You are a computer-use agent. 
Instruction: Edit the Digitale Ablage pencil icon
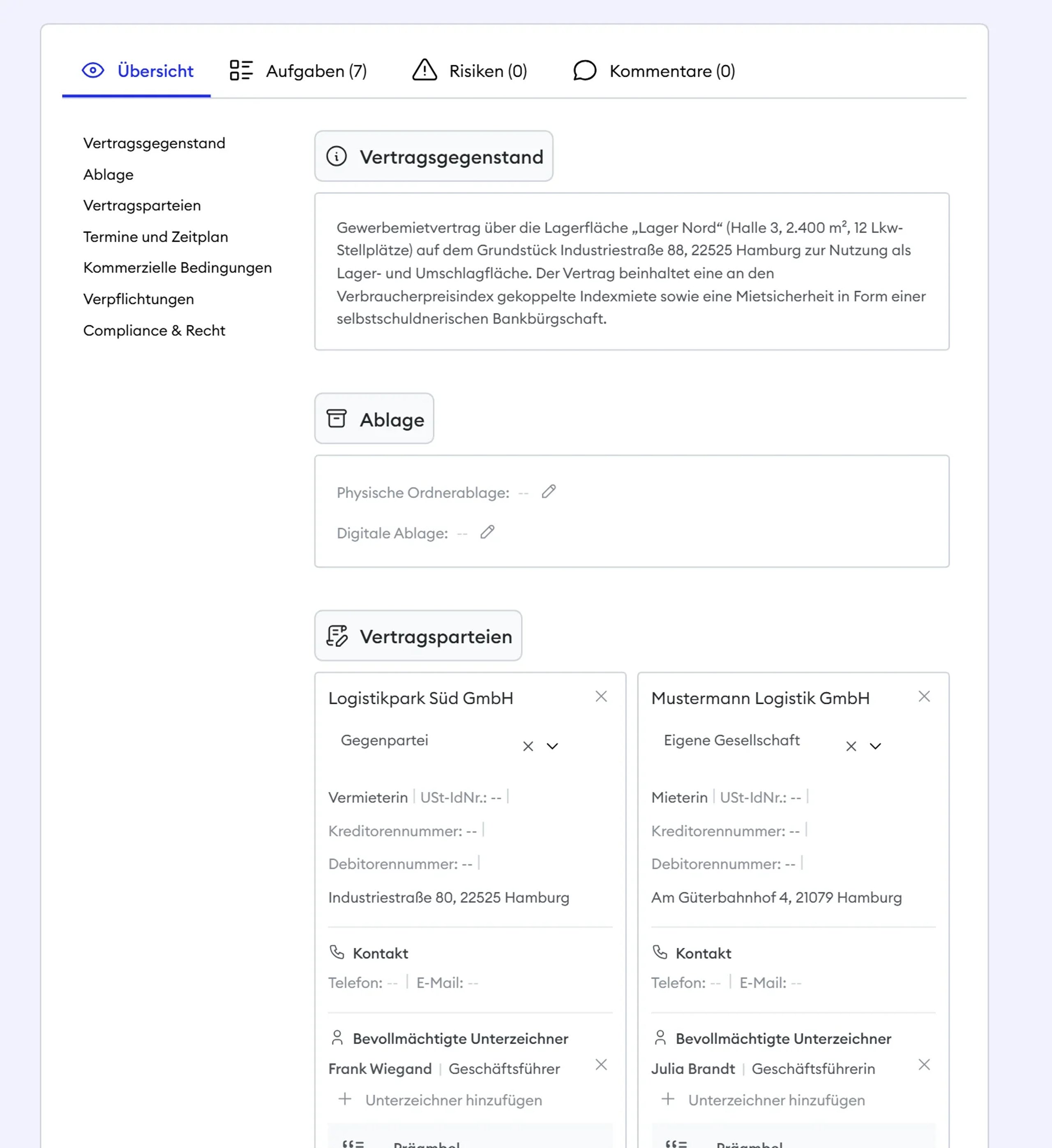(x=487, y=532)
